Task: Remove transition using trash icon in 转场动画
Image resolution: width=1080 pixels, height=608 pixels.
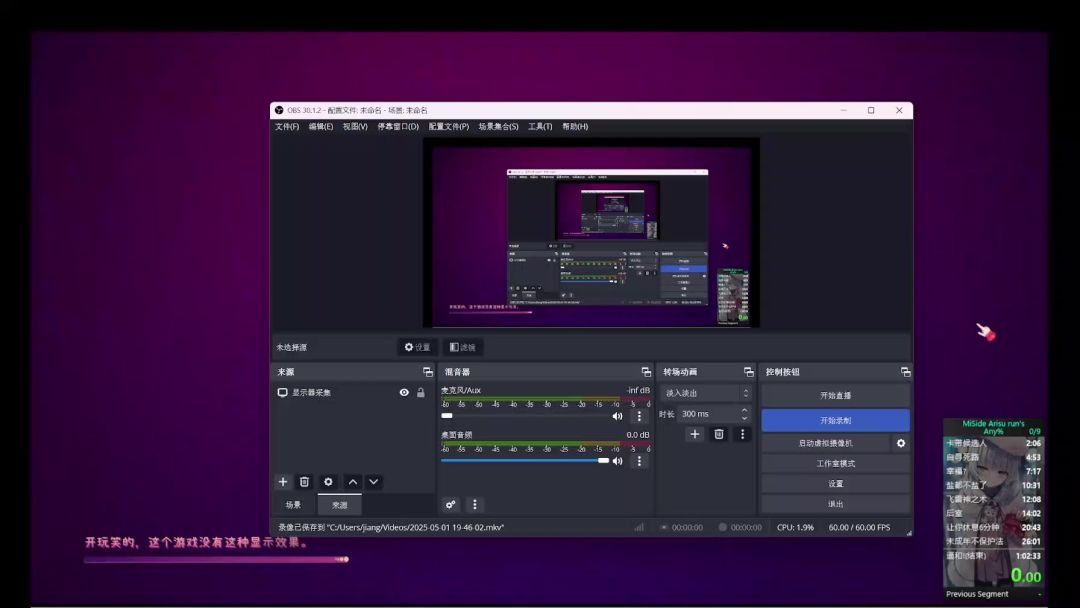Action: pos(718,434)
